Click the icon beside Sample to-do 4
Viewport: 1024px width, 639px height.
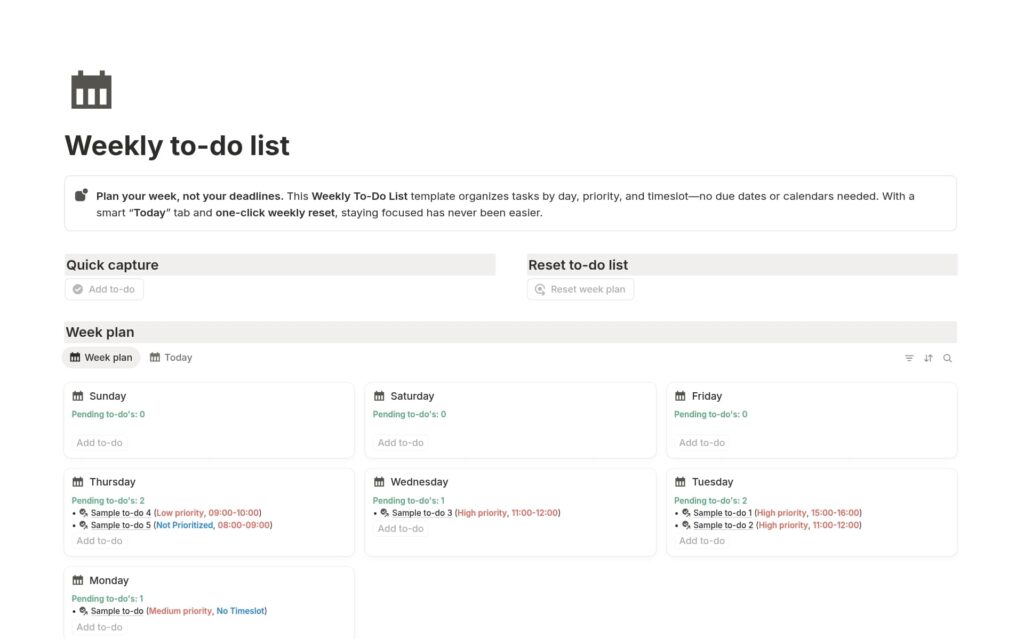point(84,513)
